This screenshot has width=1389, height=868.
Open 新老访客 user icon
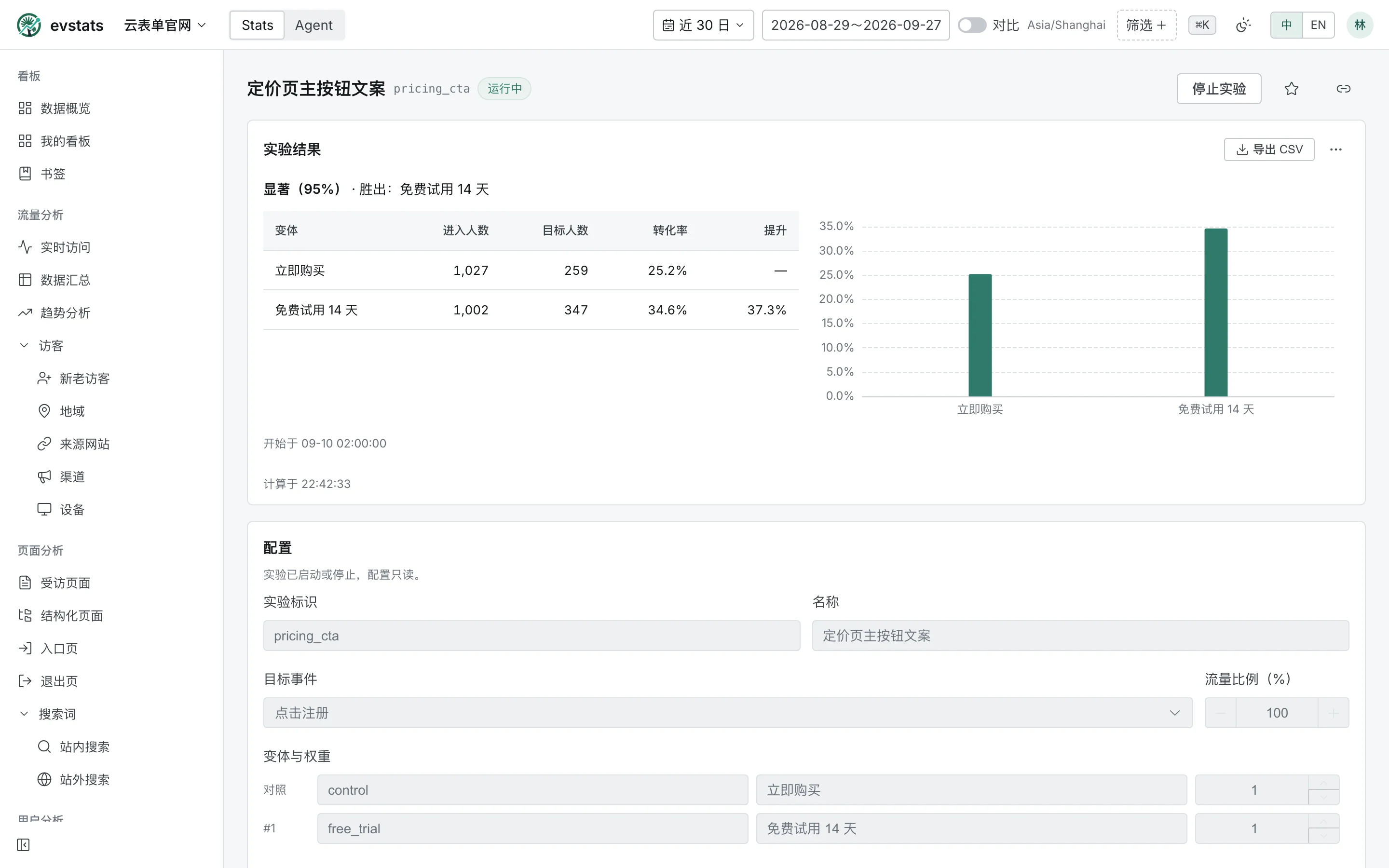click(x=44, y=379)
